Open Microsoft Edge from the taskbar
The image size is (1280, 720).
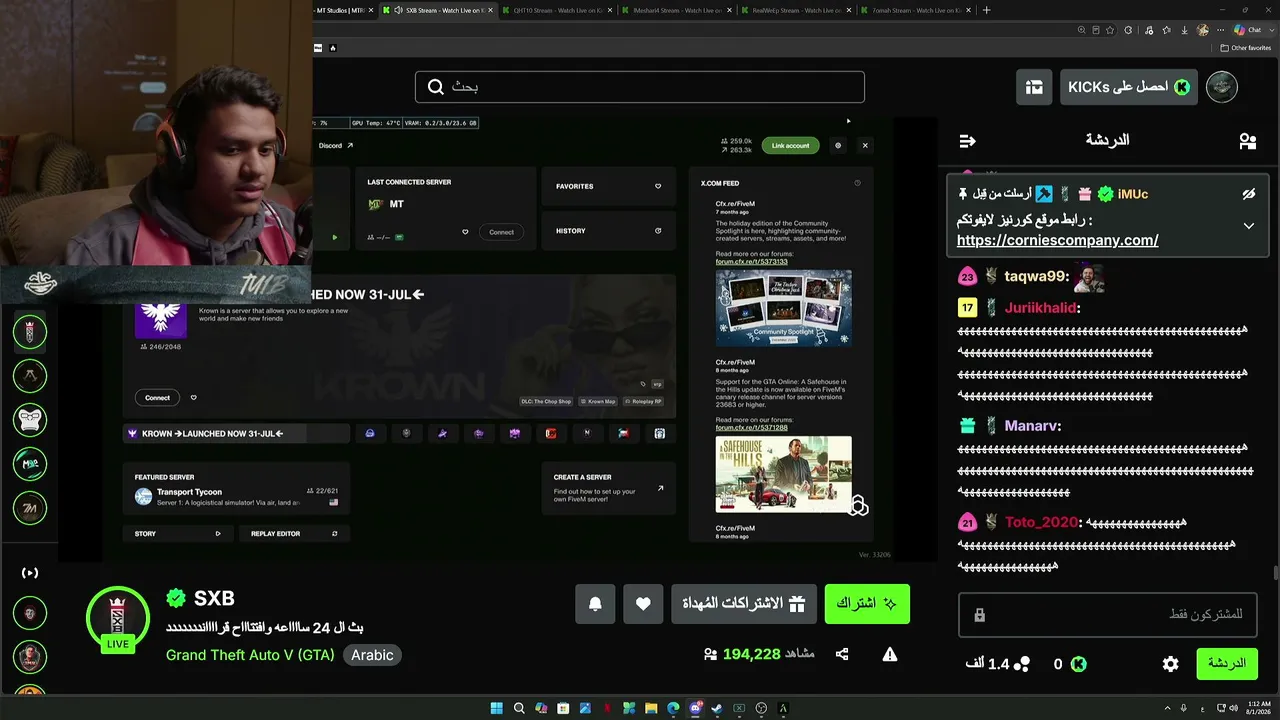(673, 709)
